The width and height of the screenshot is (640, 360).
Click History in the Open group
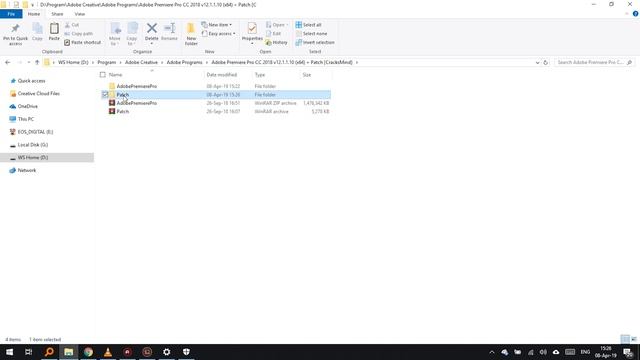(x=276, y=42)
